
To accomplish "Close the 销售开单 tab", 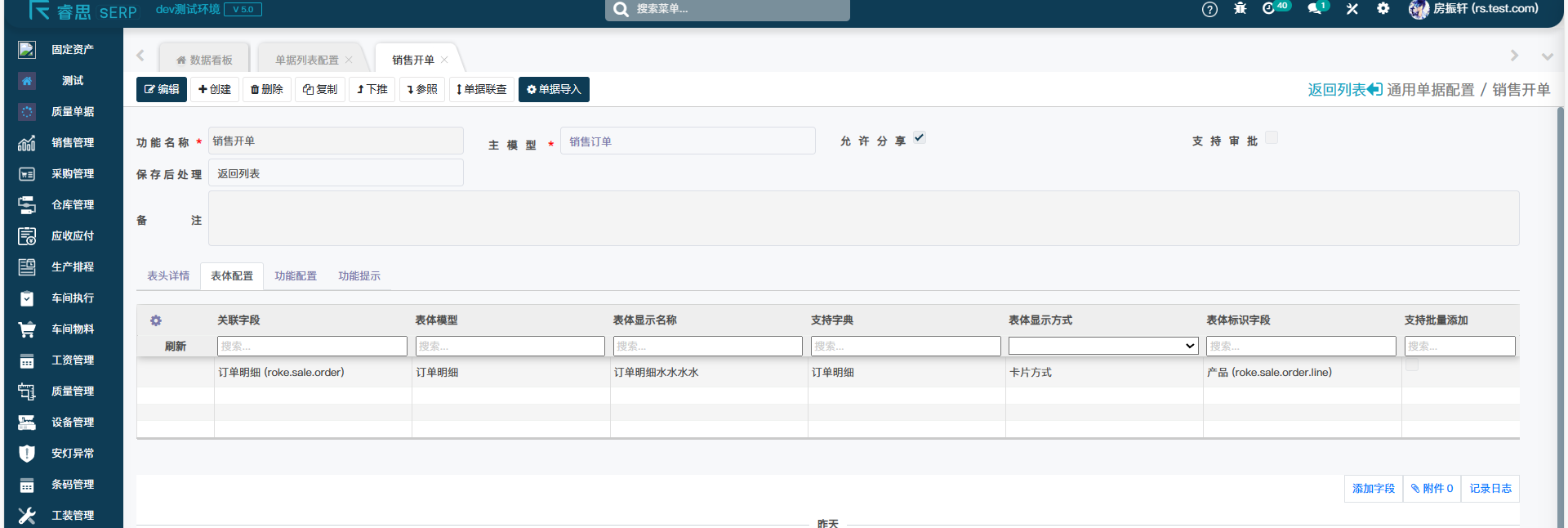I will pos(444,60).
